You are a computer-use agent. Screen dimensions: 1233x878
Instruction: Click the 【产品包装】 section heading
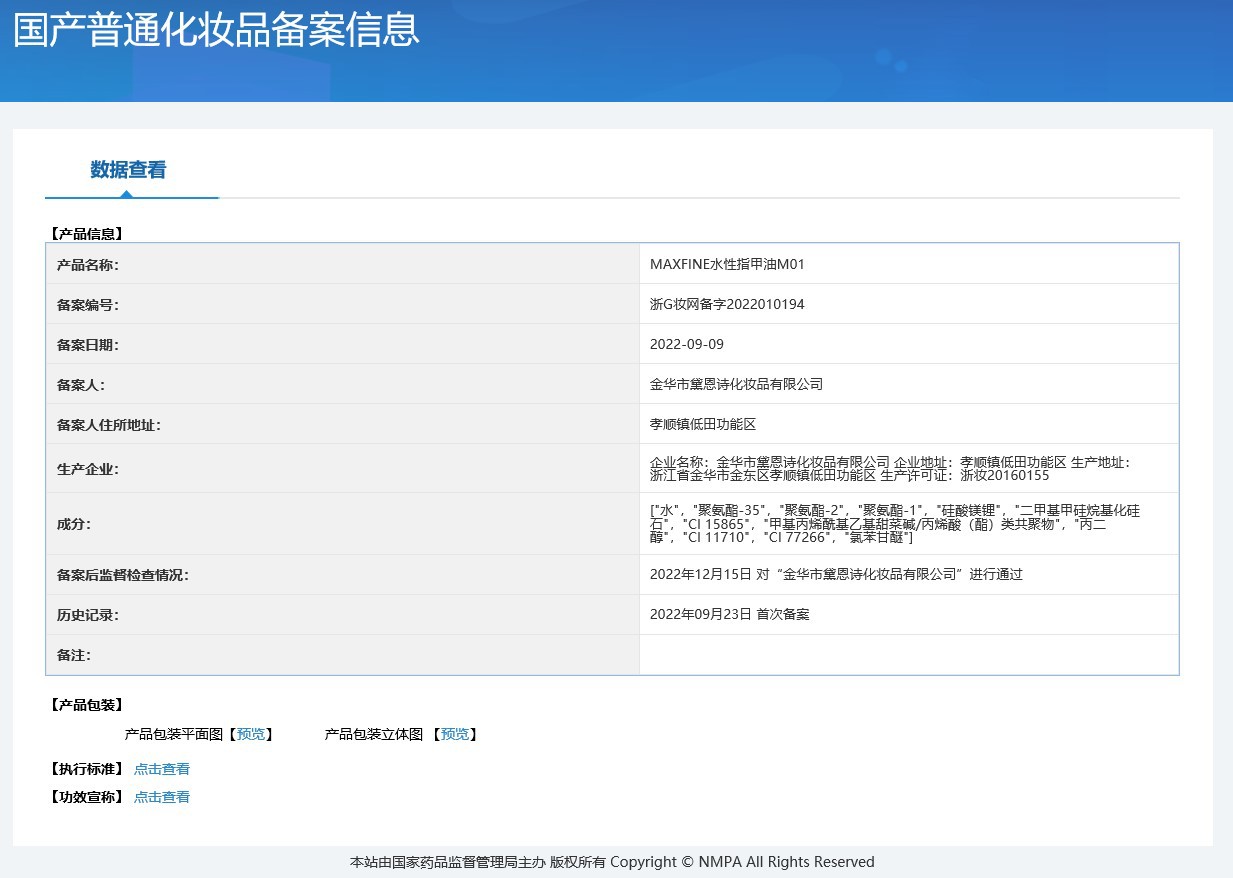click(x=86, y=705)
